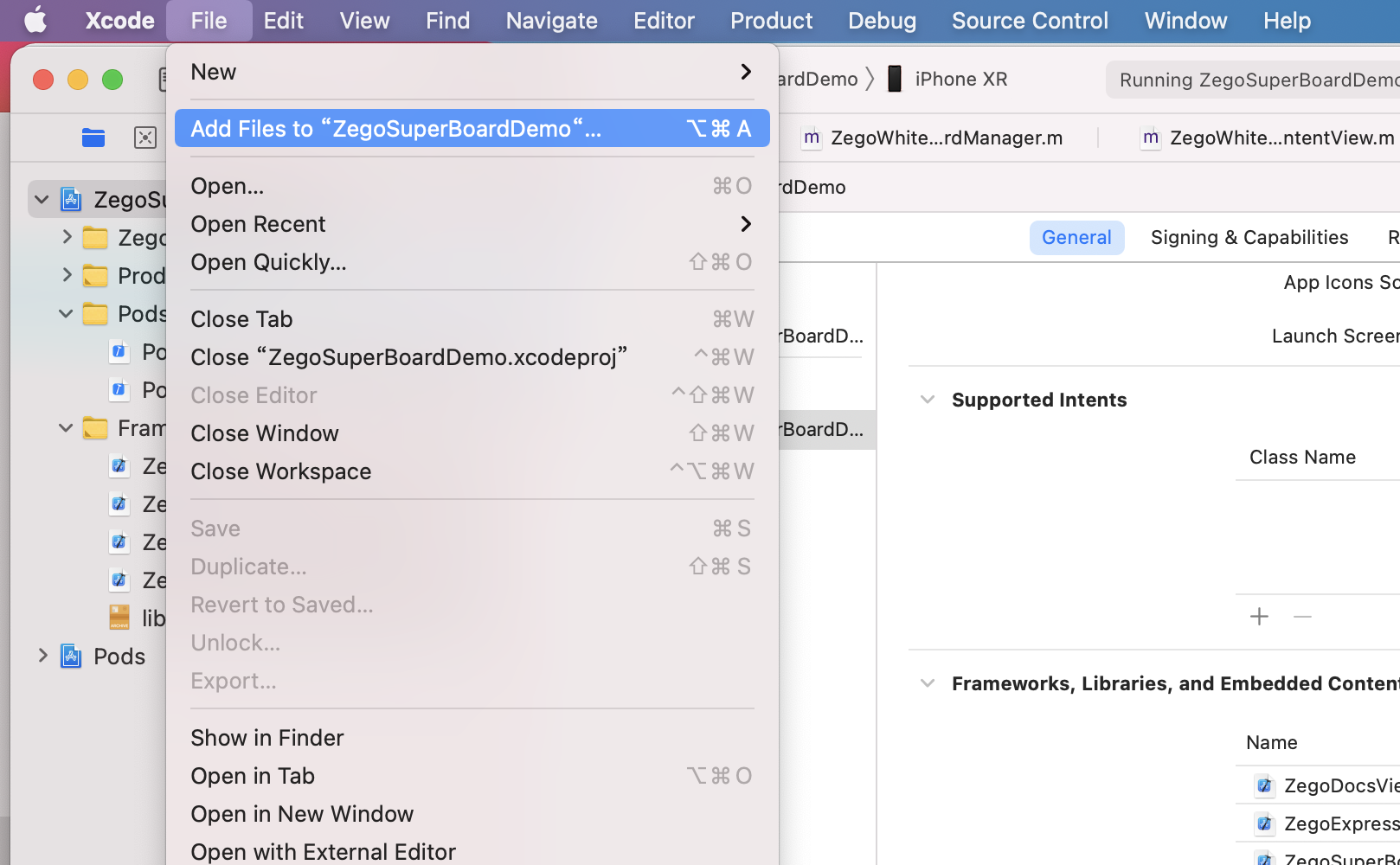The image size is (1400, 865).
Task: Collapse the Frameworks, Libraries, and Embedded Content section
Action: 928,683
